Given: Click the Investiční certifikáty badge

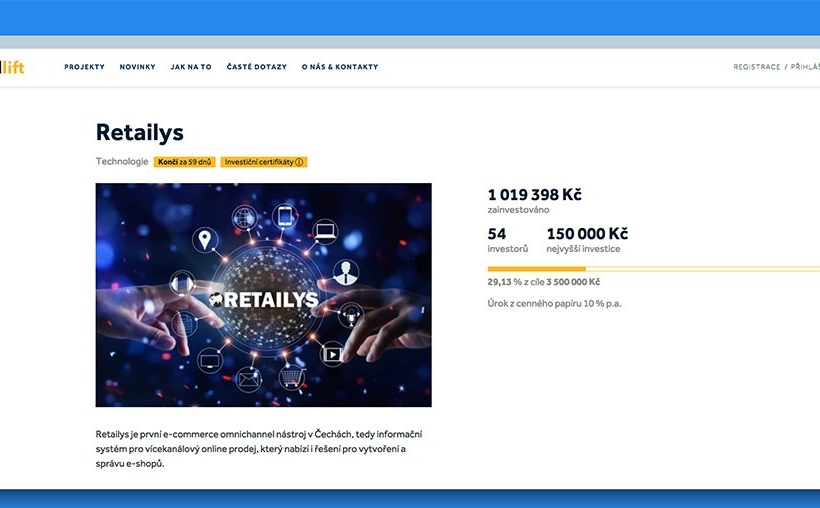Looking at the screenshot, I should click(x=264, y=162).
